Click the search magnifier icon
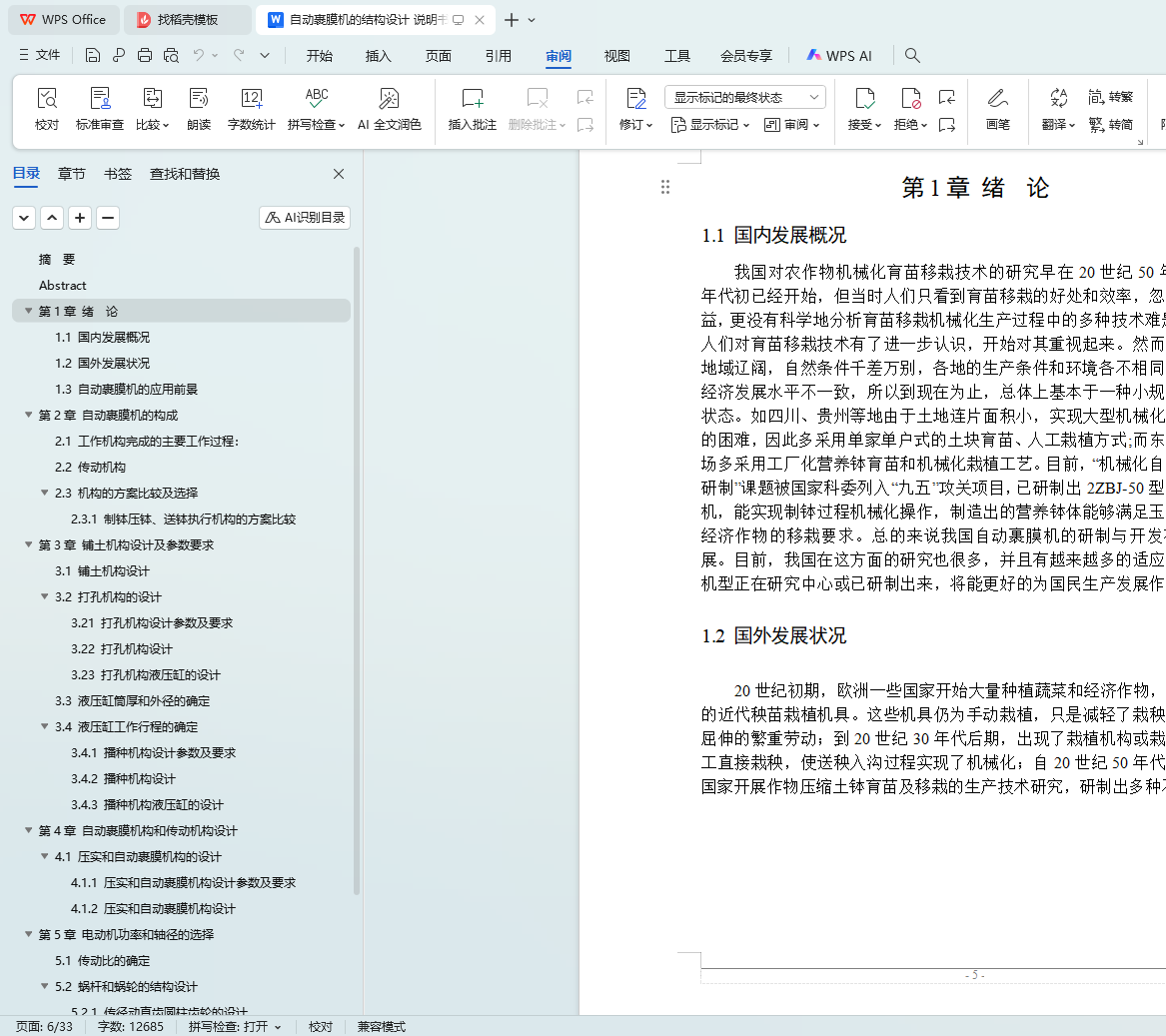1166x1036 pixels. [x=912, y=55]
